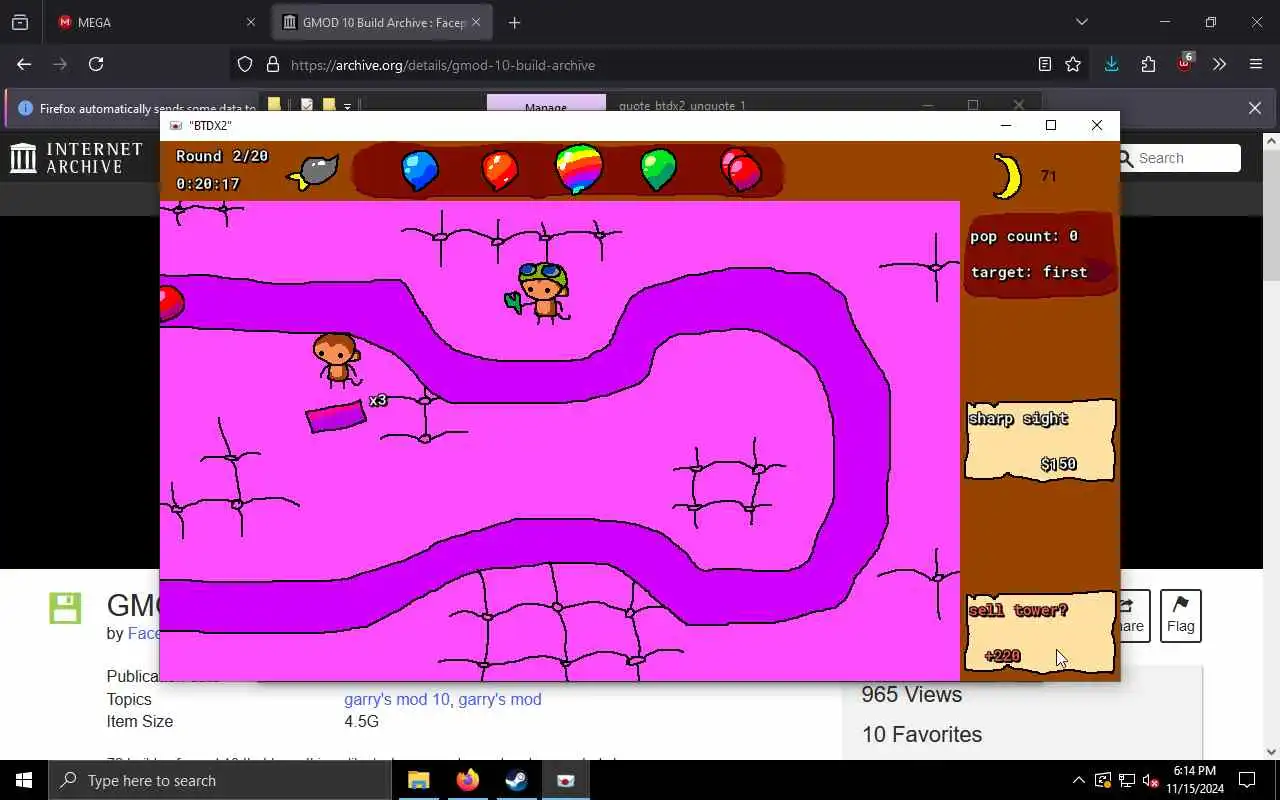Click the sell tower button
Image resolution: width=1280 pixels, height=800 pixels.
(x=1039, y=632)
